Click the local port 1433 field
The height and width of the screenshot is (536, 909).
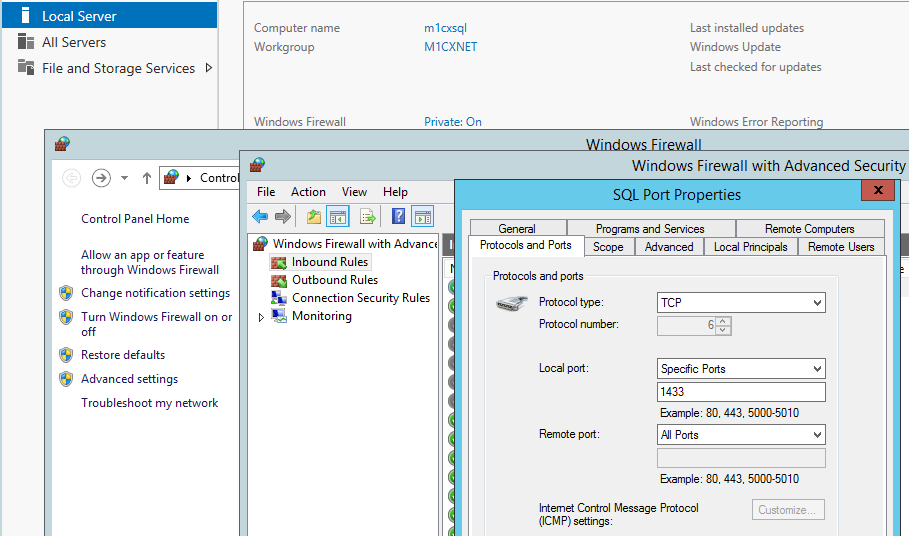[741, 392]
